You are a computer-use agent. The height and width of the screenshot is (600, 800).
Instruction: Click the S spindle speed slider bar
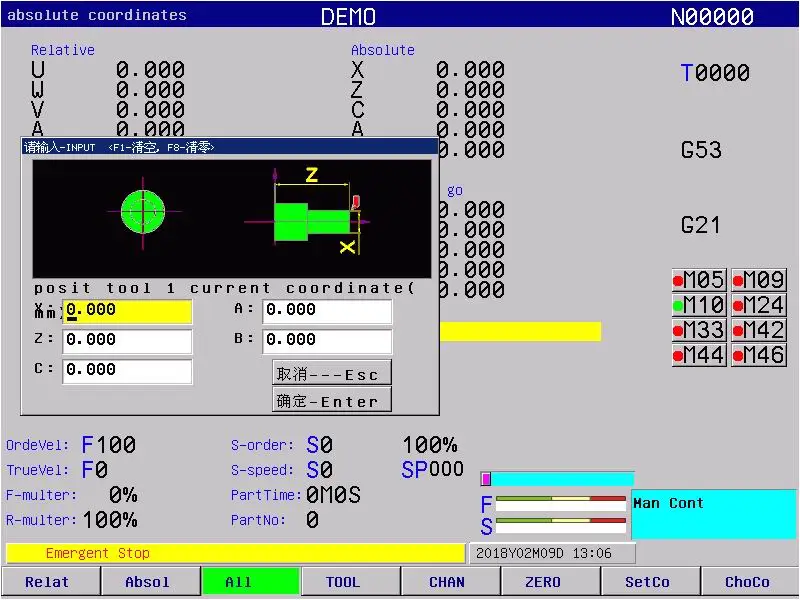560,525
